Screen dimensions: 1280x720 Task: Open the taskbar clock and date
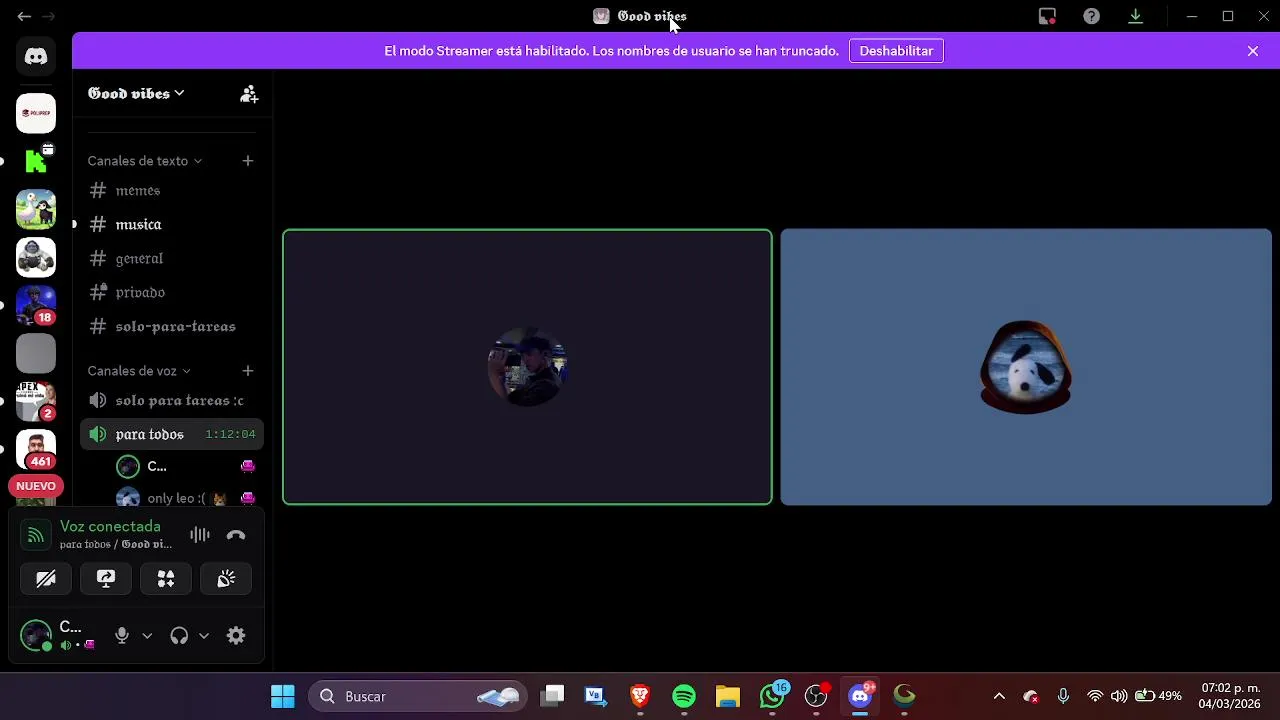click(1230, 696)
